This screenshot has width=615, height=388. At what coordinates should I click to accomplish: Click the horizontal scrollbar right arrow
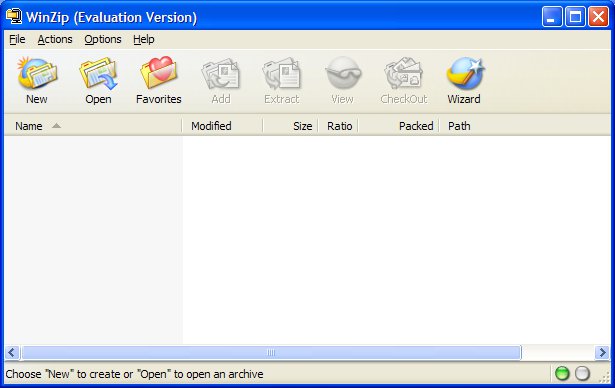click(602, 352)
